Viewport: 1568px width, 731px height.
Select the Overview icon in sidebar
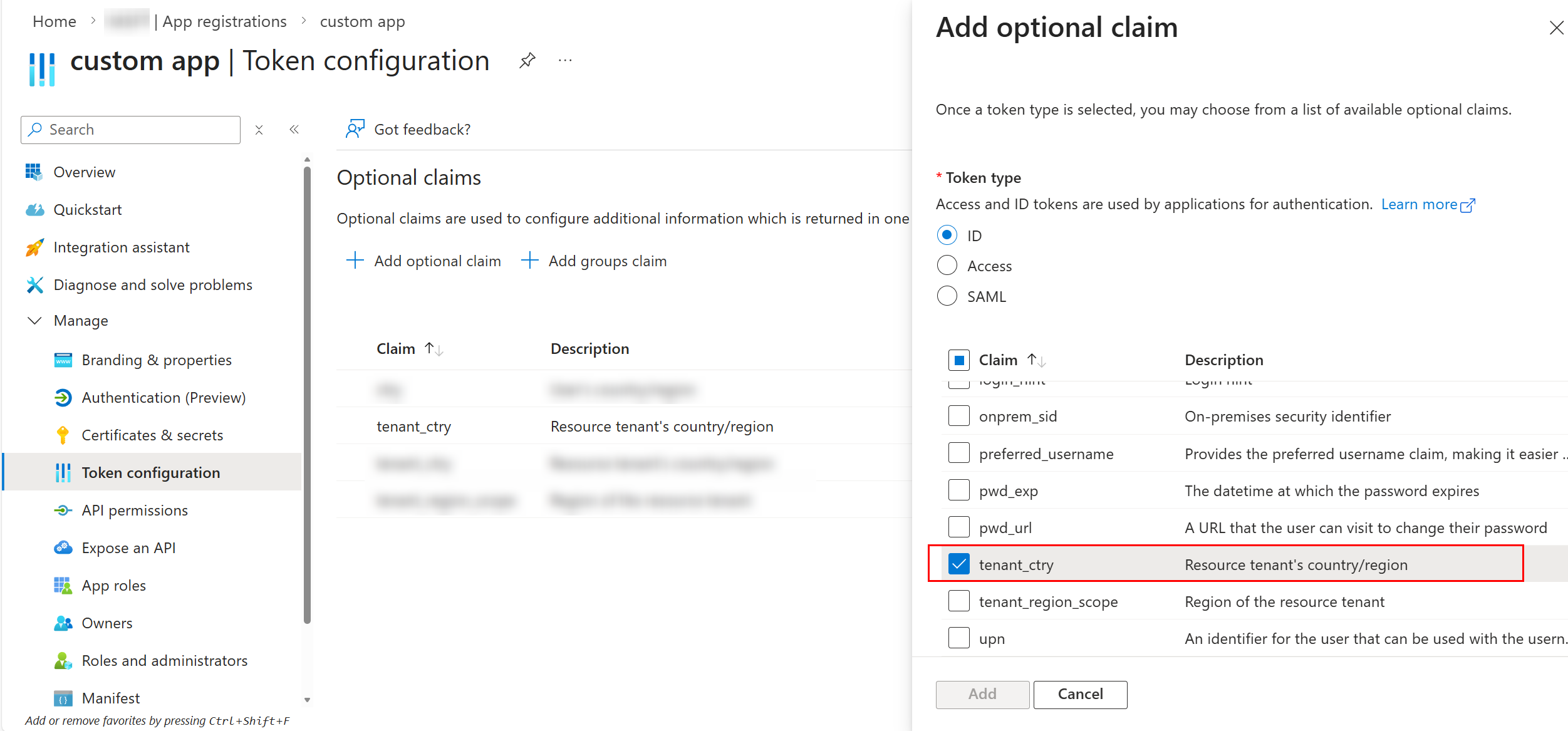(x=34, y=172)
